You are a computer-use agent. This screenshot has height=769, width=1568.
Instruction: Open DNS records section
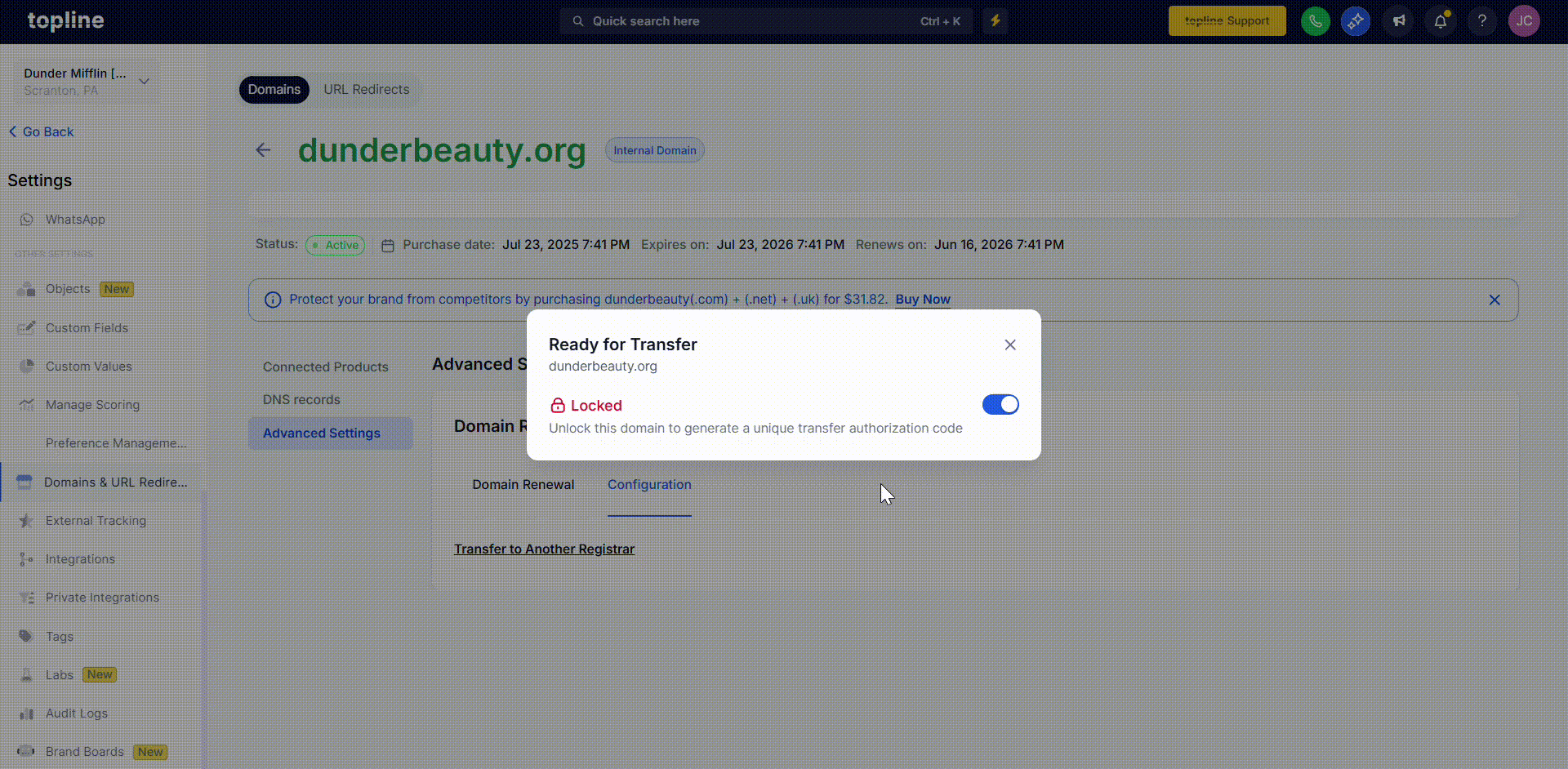pyautogui.click(x=301, y=400)
